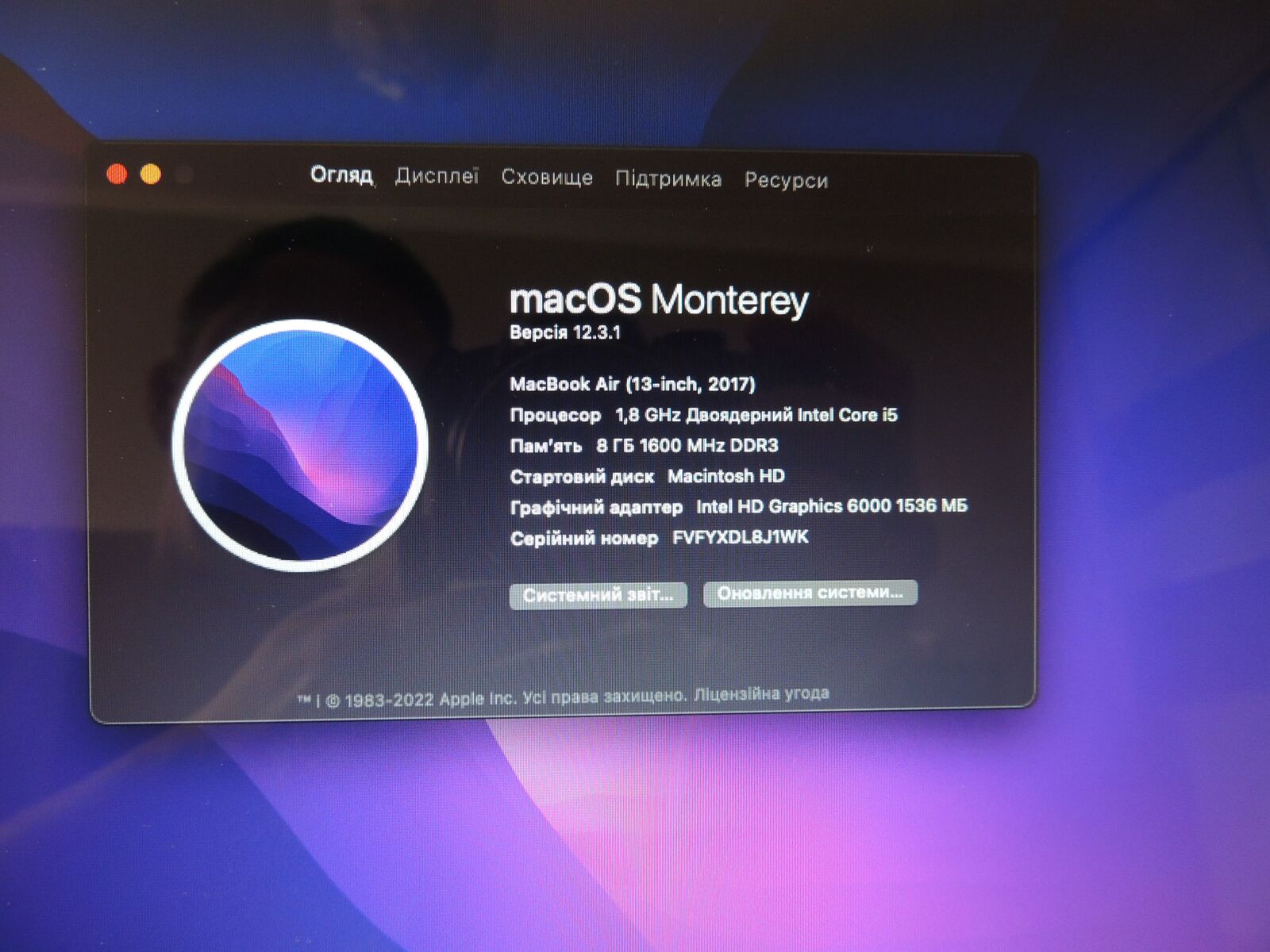This screenshot has width=1270, height=952.
Task: Click the Серійний номер label
Action: pos(583,539)
